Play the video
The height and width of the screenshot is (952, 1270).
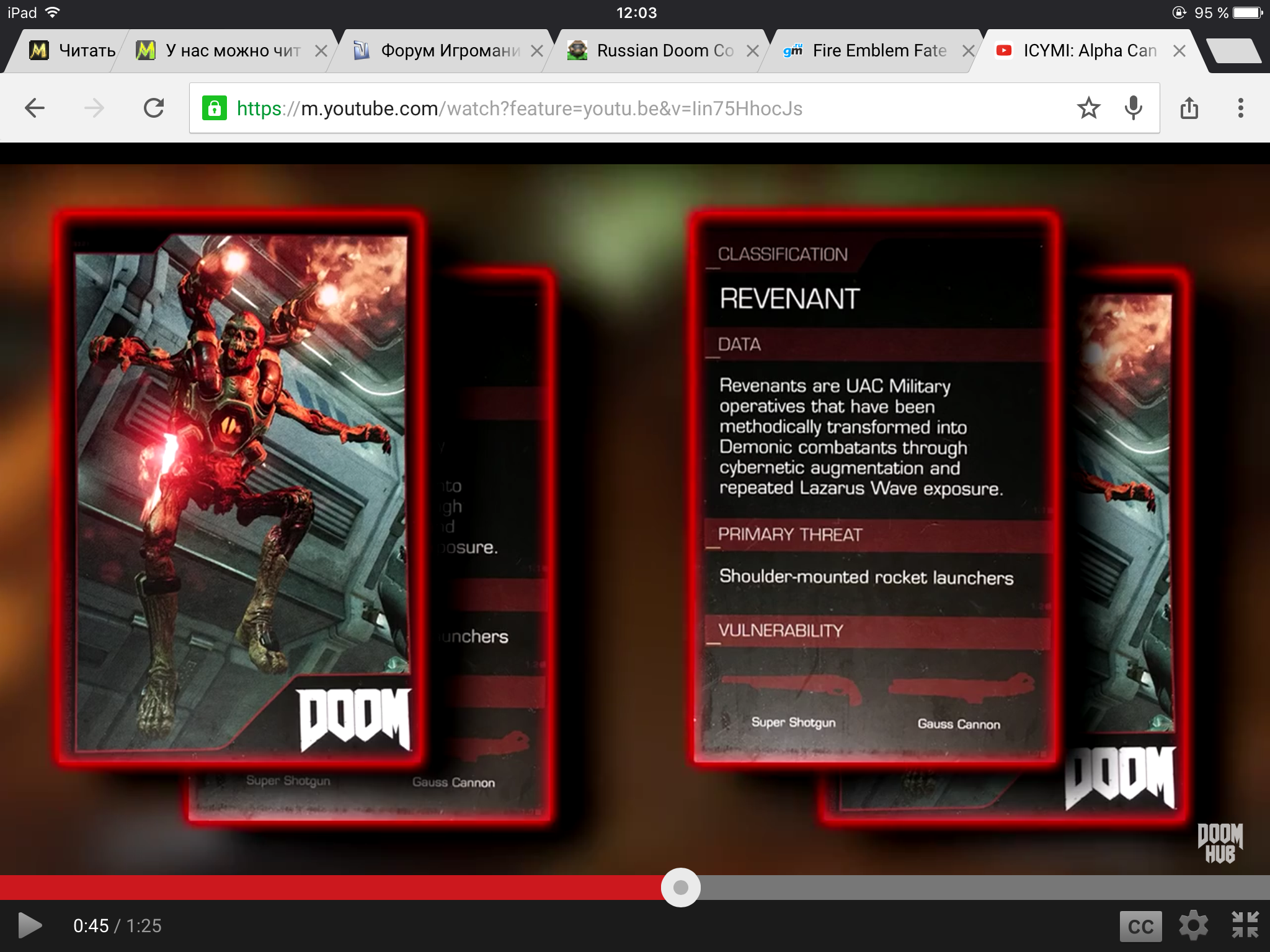pyautogui.click(x=29, y=925)
